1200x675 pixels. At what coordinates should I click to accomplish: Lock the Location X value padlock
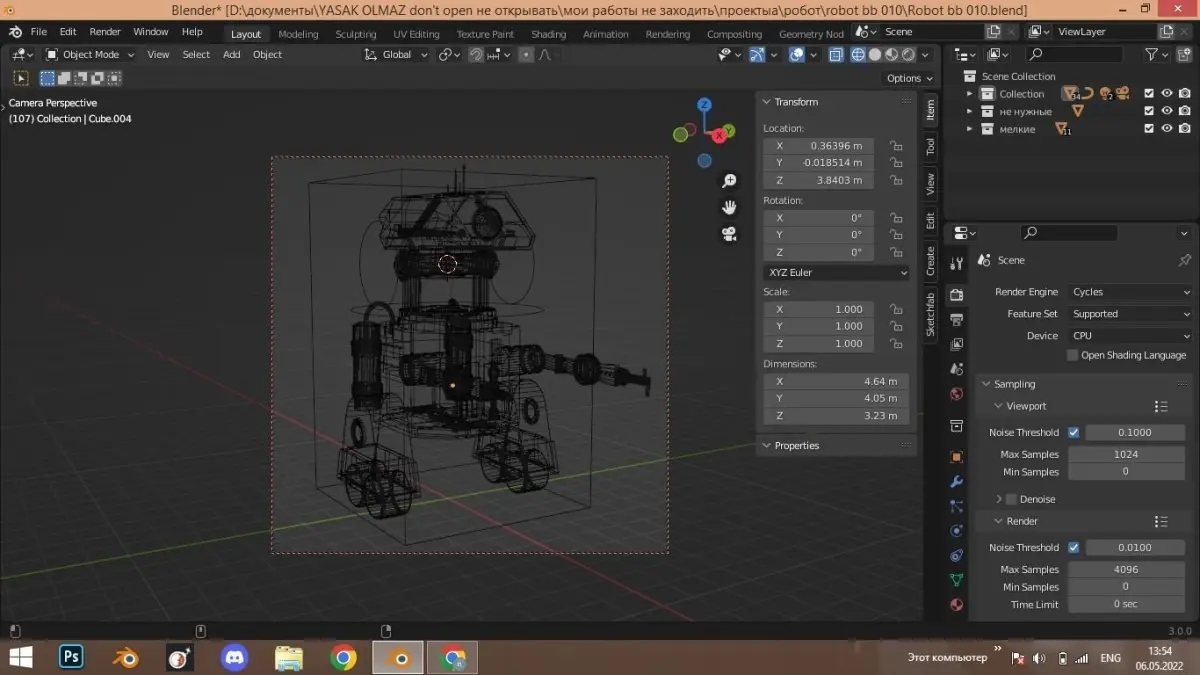[896, 146]
